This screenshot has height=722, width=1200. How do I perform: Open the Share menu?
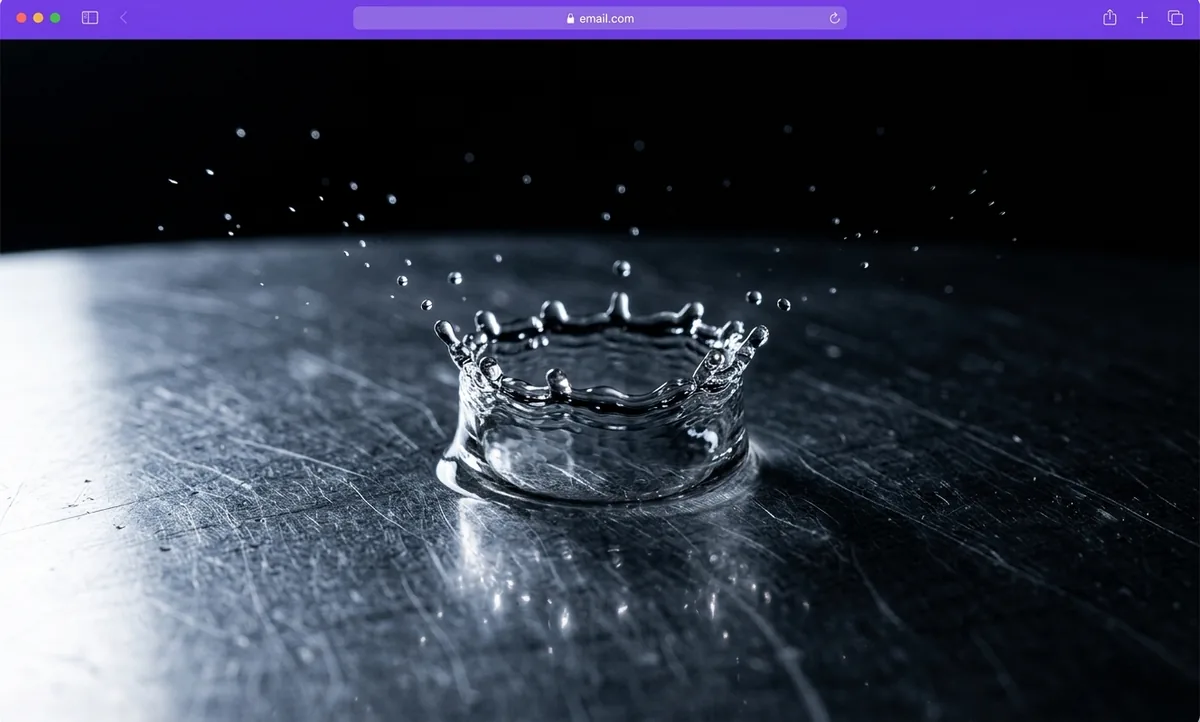coord(1110,18)
